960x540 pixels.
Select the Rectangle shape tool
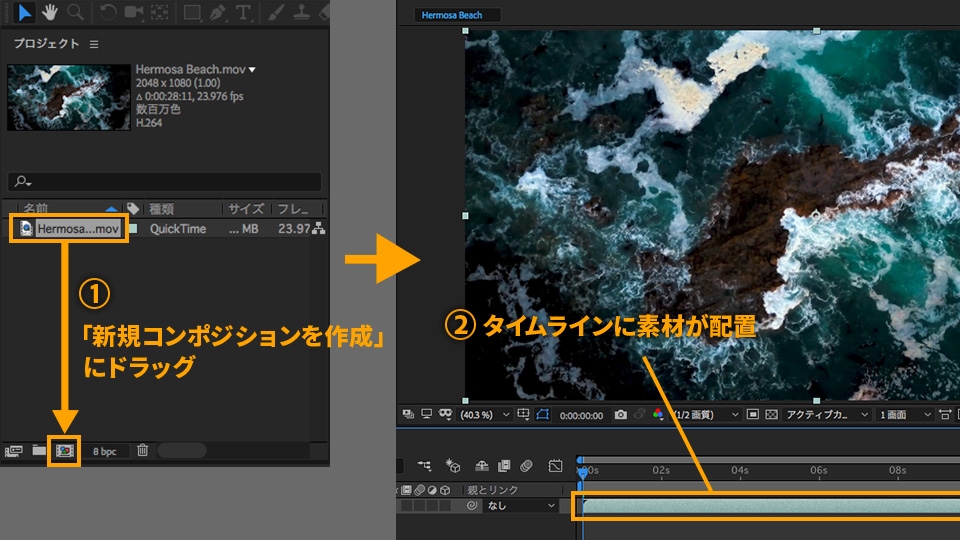click(x=192, y=13)
